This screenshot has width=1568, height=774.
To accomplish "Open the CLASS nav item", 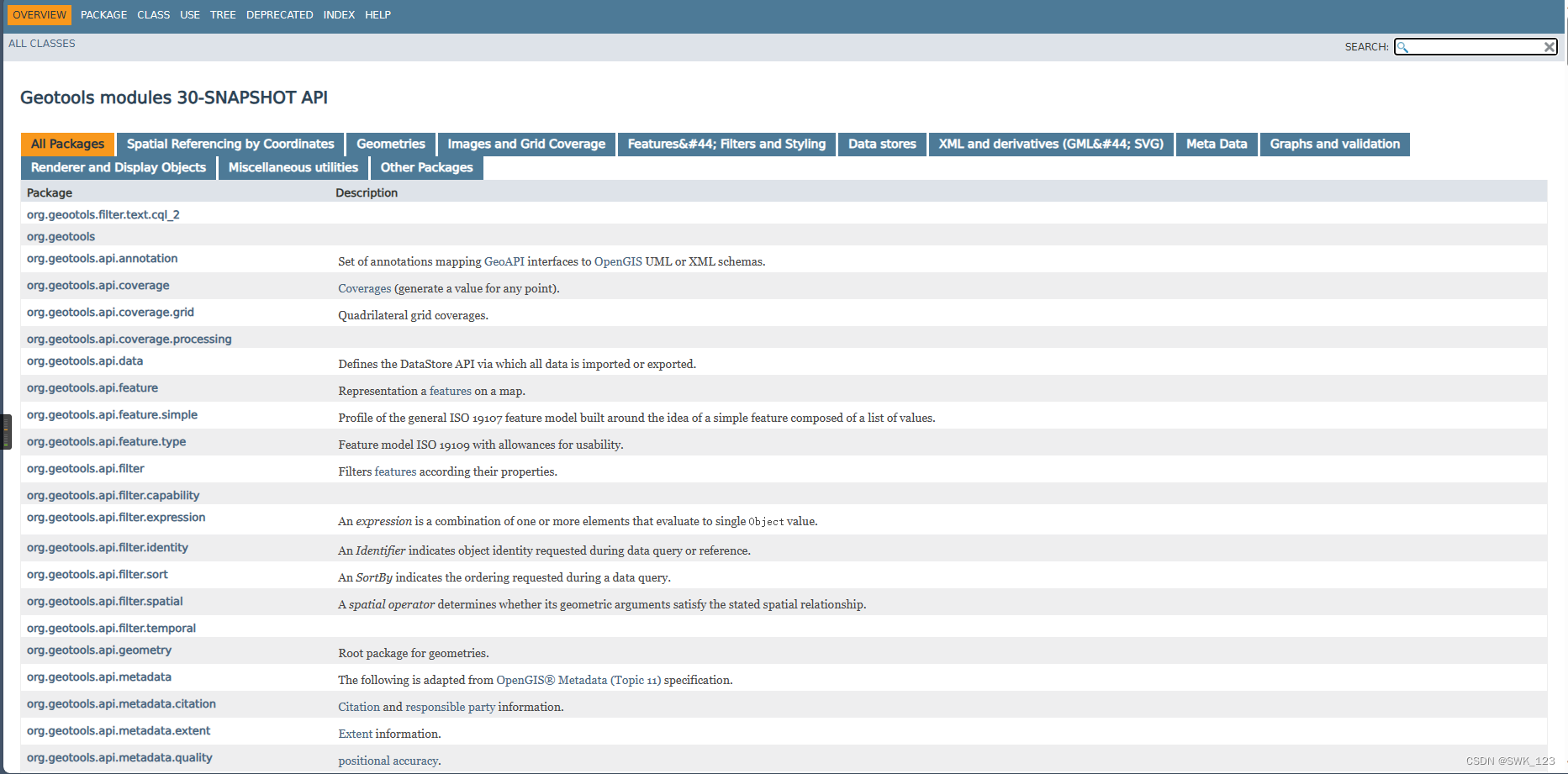I will click(154, 15).
